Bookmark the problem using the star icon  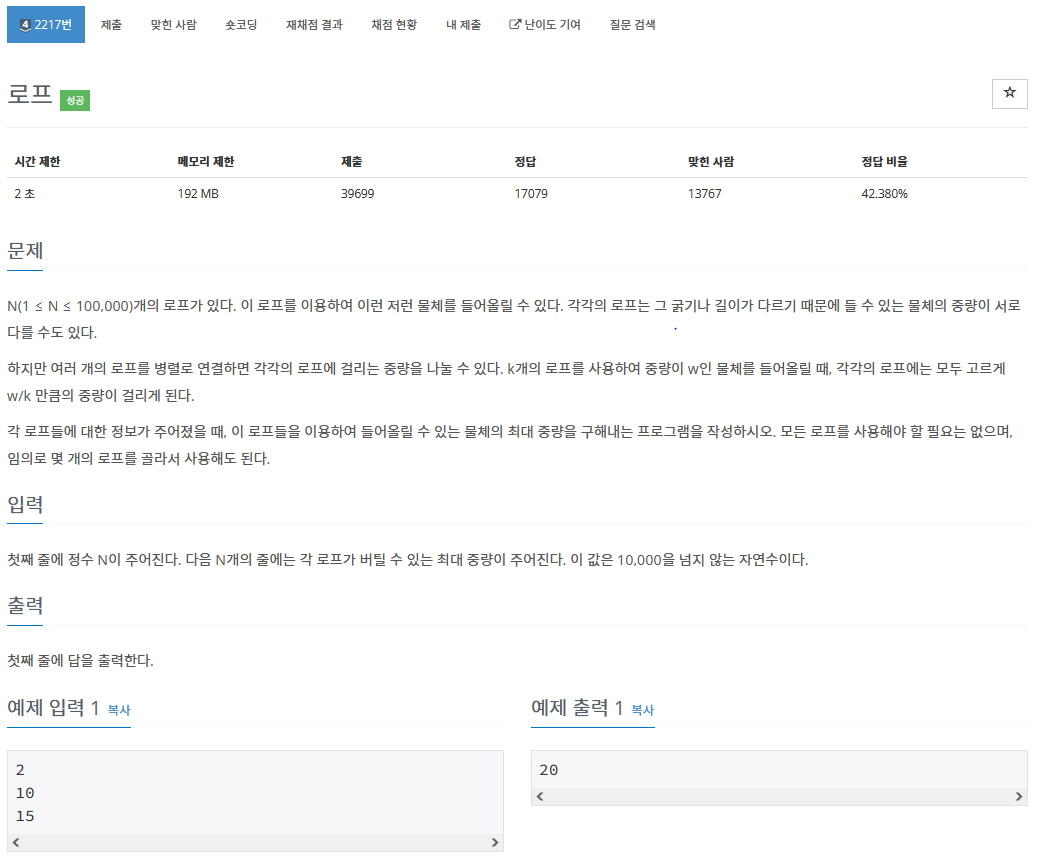point(1009,93)
